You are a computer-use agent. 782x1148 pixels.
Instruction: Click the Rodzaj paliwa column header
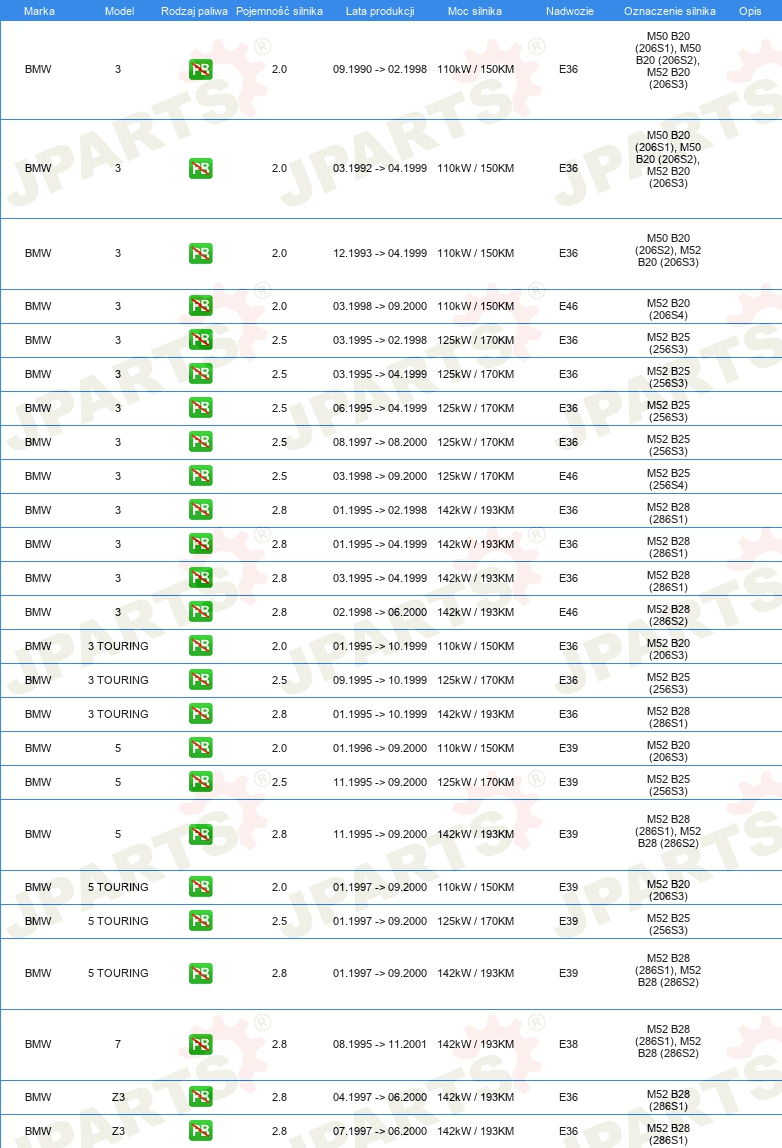coord(194,11)
